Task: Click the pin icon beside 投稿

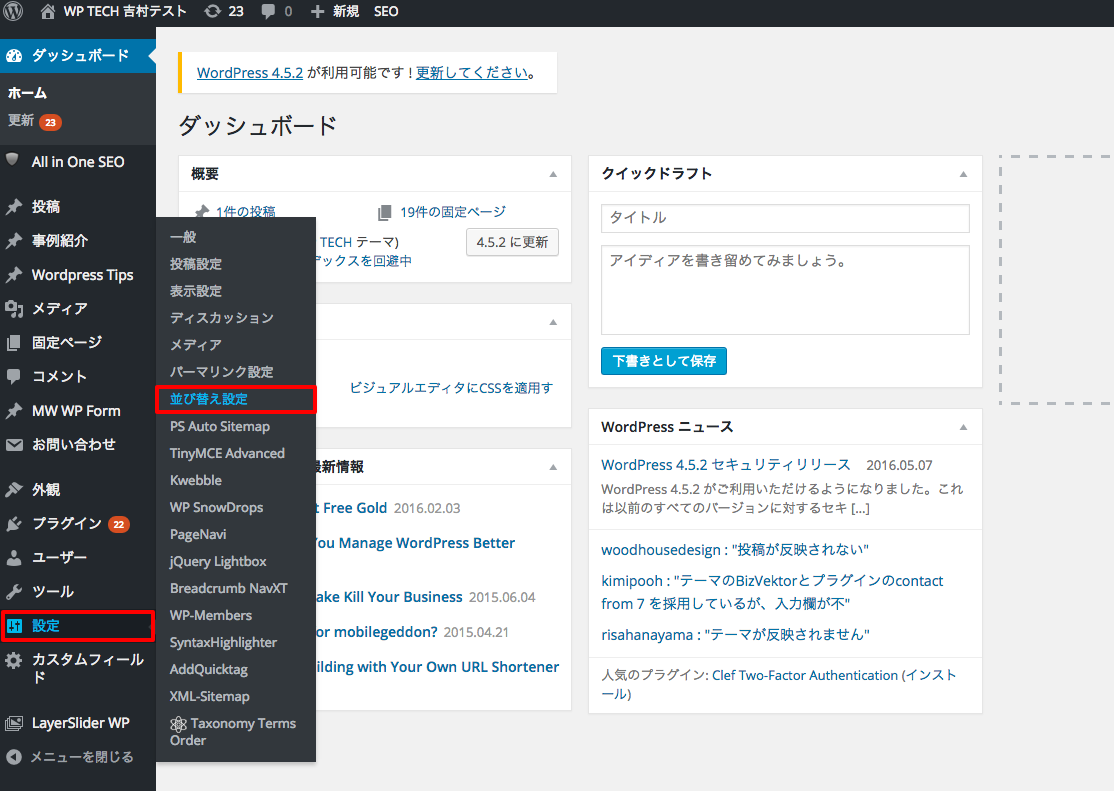Action: point(13,207)
